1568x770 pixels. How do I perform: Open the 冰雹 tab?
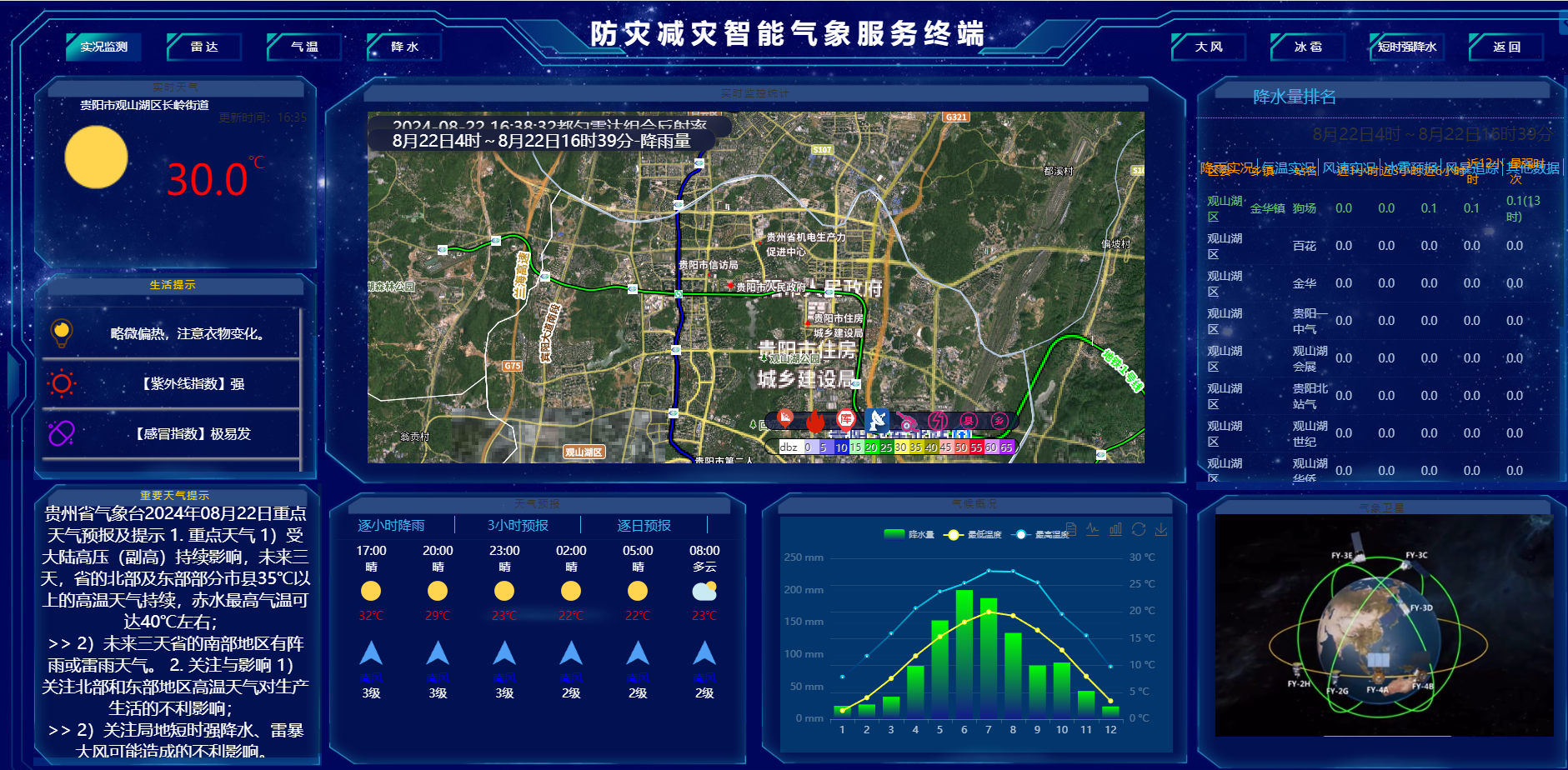coord(1308,47)
